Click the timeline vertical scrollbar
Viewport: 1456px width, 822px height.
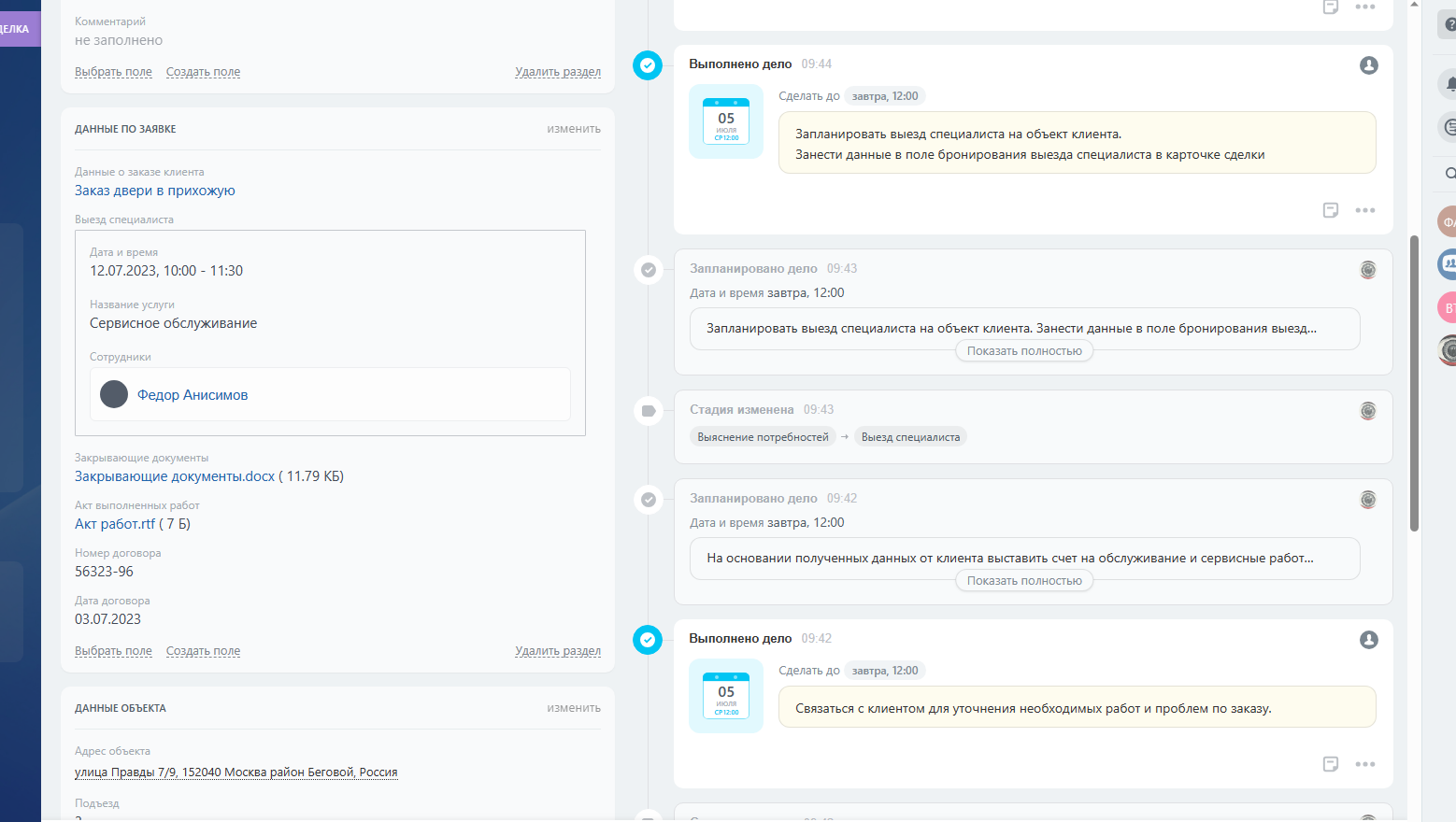tap(1414, 383)
